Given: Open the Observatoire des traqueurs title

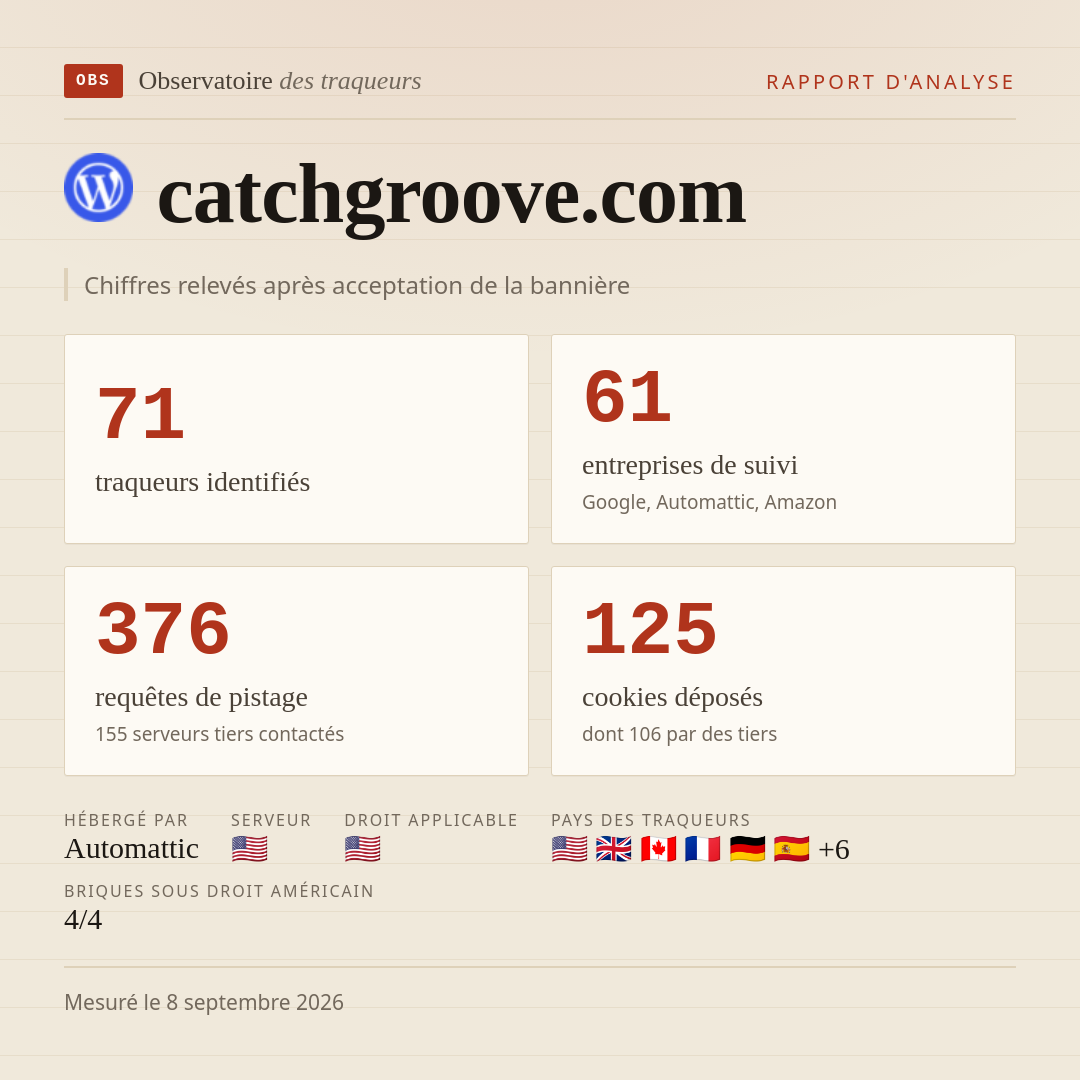Looking at the screenshot, I should (x=280, y=81).
